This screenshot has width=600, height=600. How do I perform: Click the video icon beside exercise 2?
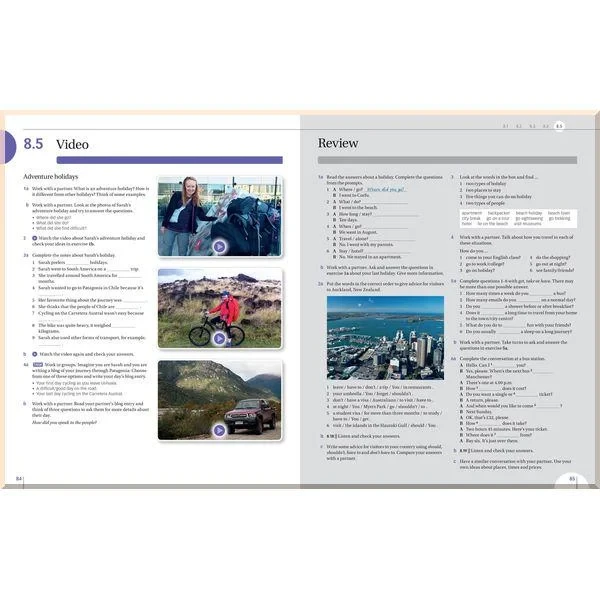point(34,239)
